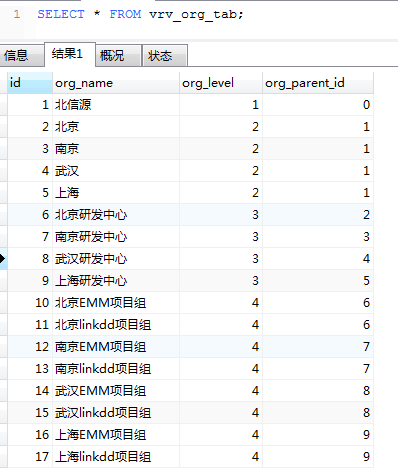Click org_parent_id value 2 for 北京研发中心
Screen dimensions: 398x471
pyautogui.click(x=318, y=215)
